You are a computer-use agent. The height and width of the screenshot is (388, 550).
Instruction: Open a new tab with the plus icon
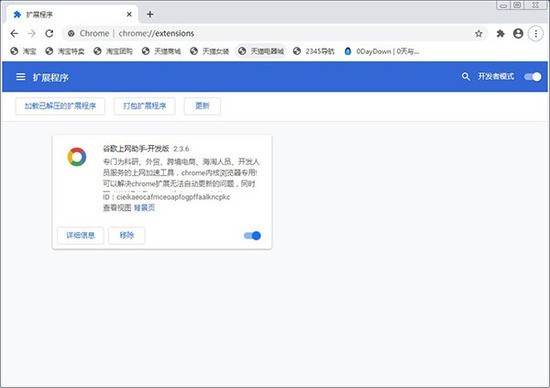click(150, 14)
